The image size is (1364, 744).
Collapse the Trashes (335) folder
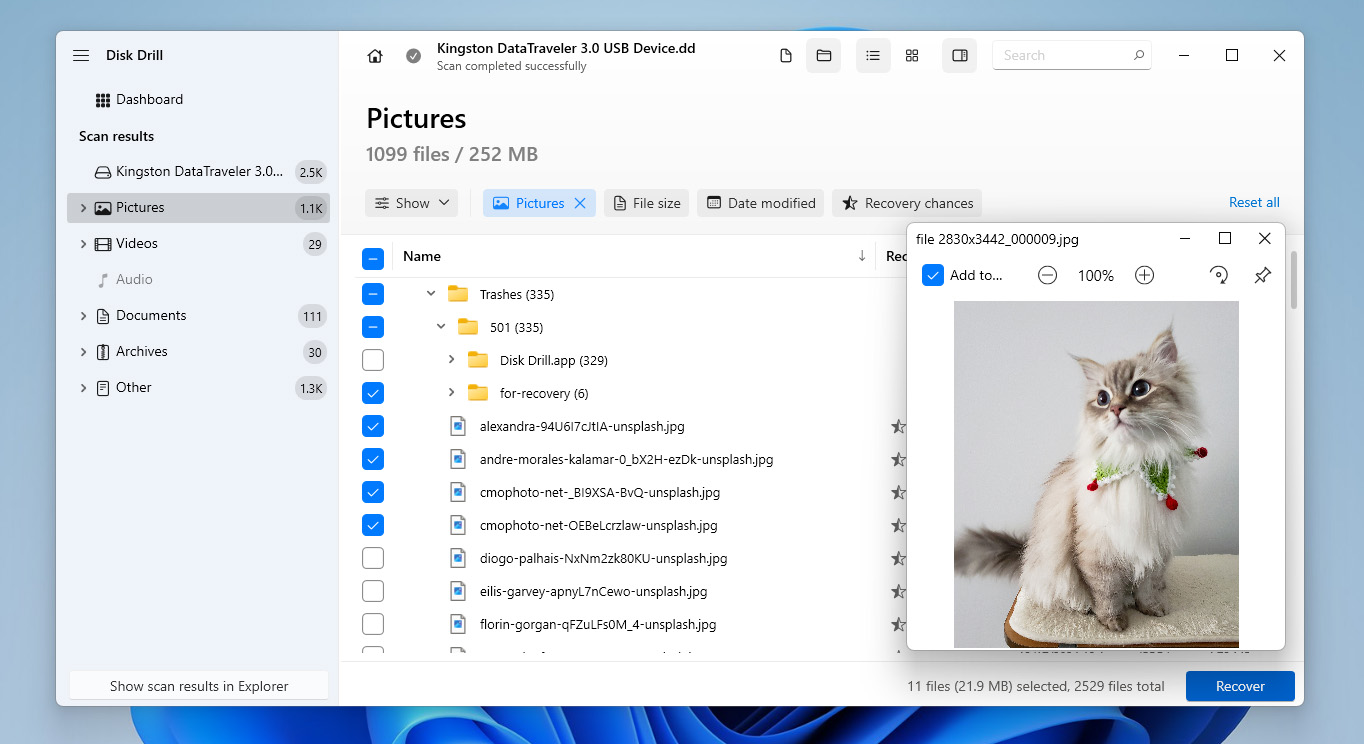pyautogui.click(x=431, y=294)
